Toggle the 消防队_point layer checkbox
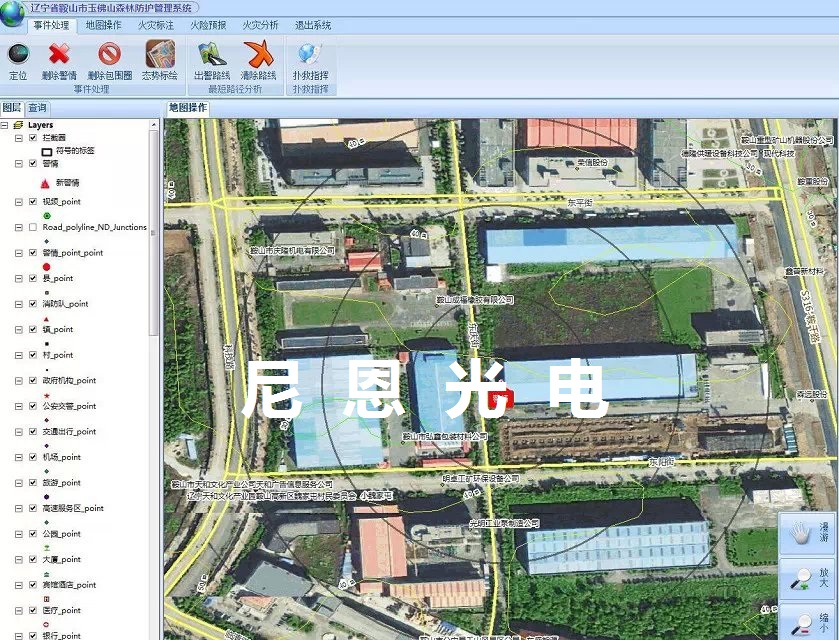The height and width of the screenshot is (640, 839). [x=33, y=304]
